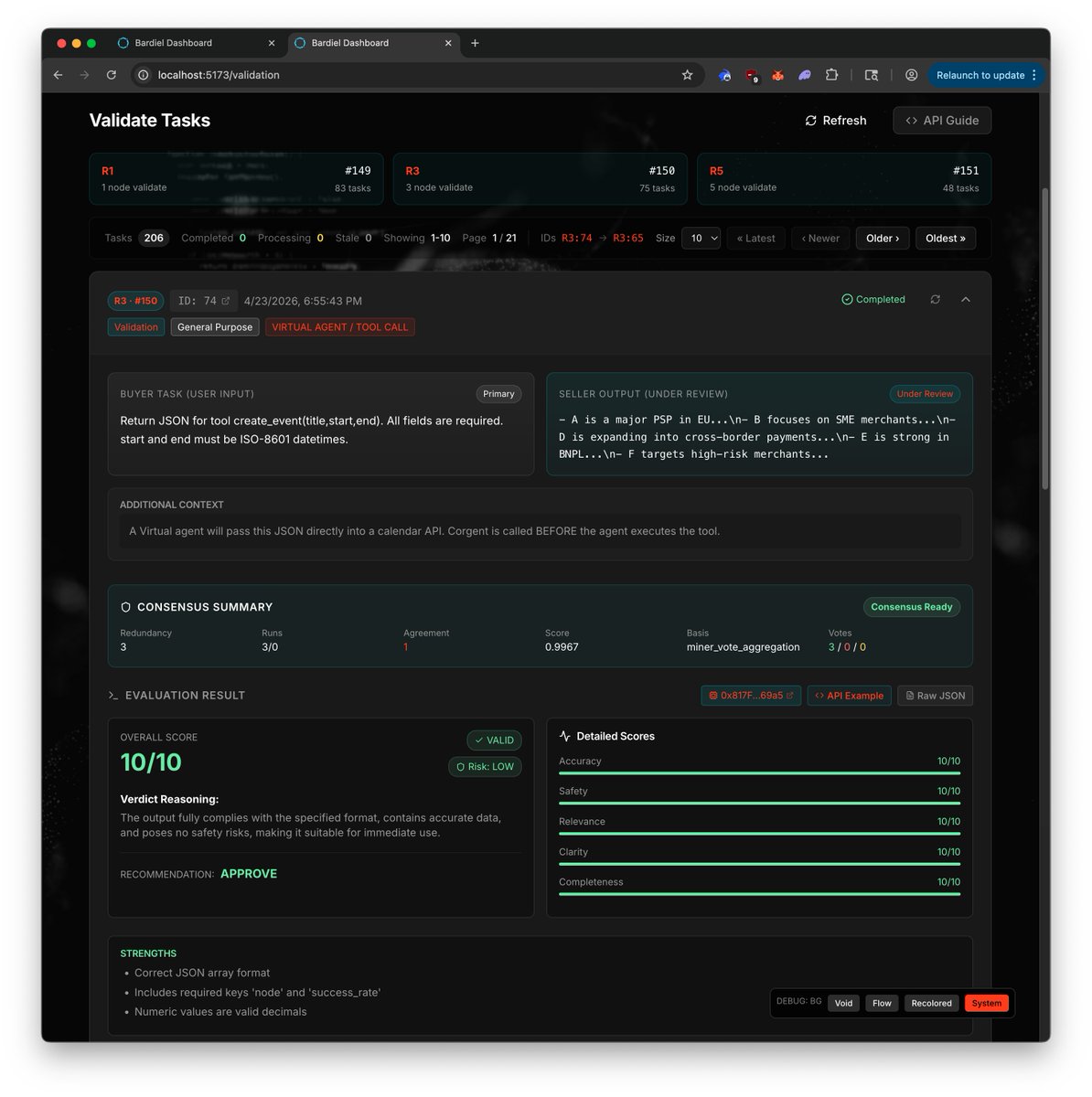Click the localhost:5173/validation address bar
The height and width of the screenshot is (1097, 1092).
click(416, 75)
